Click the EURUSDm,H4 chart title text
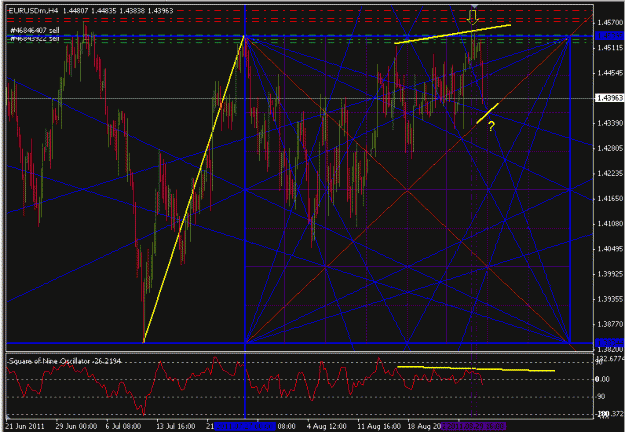The height and width of the screenshot is (432, 625). point(33,11)
